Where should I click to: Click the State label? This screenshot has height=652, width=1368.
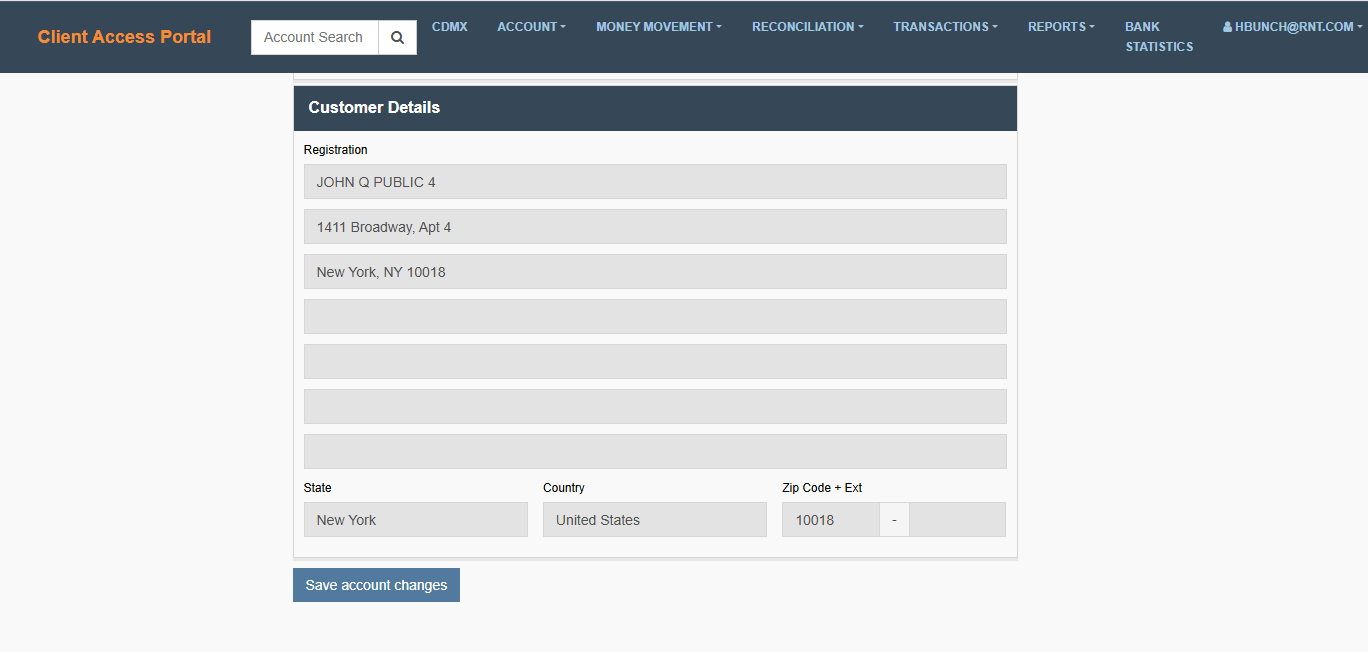tap(318, 488)
